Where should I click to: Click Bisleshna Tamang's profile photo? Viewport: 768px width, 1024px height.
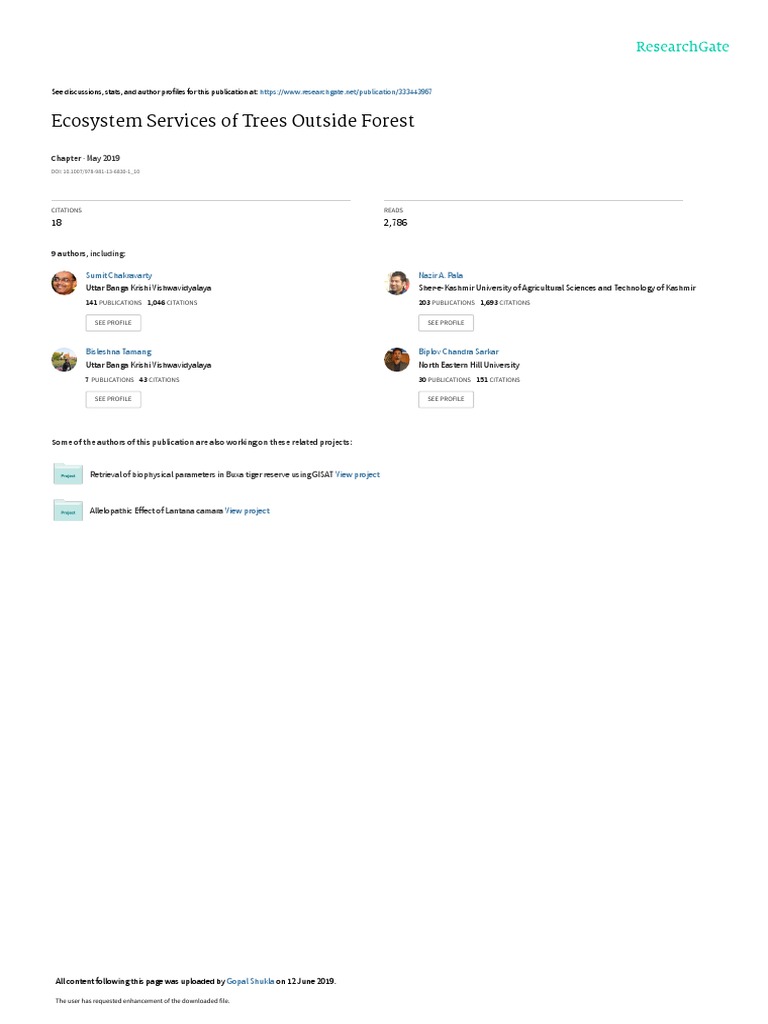[64, 359]
